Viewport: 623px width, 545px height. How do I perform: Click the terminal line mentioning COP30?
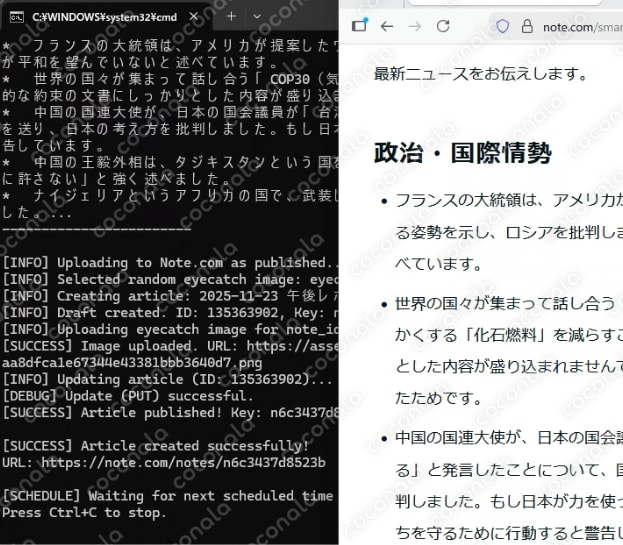click(170, 79)
